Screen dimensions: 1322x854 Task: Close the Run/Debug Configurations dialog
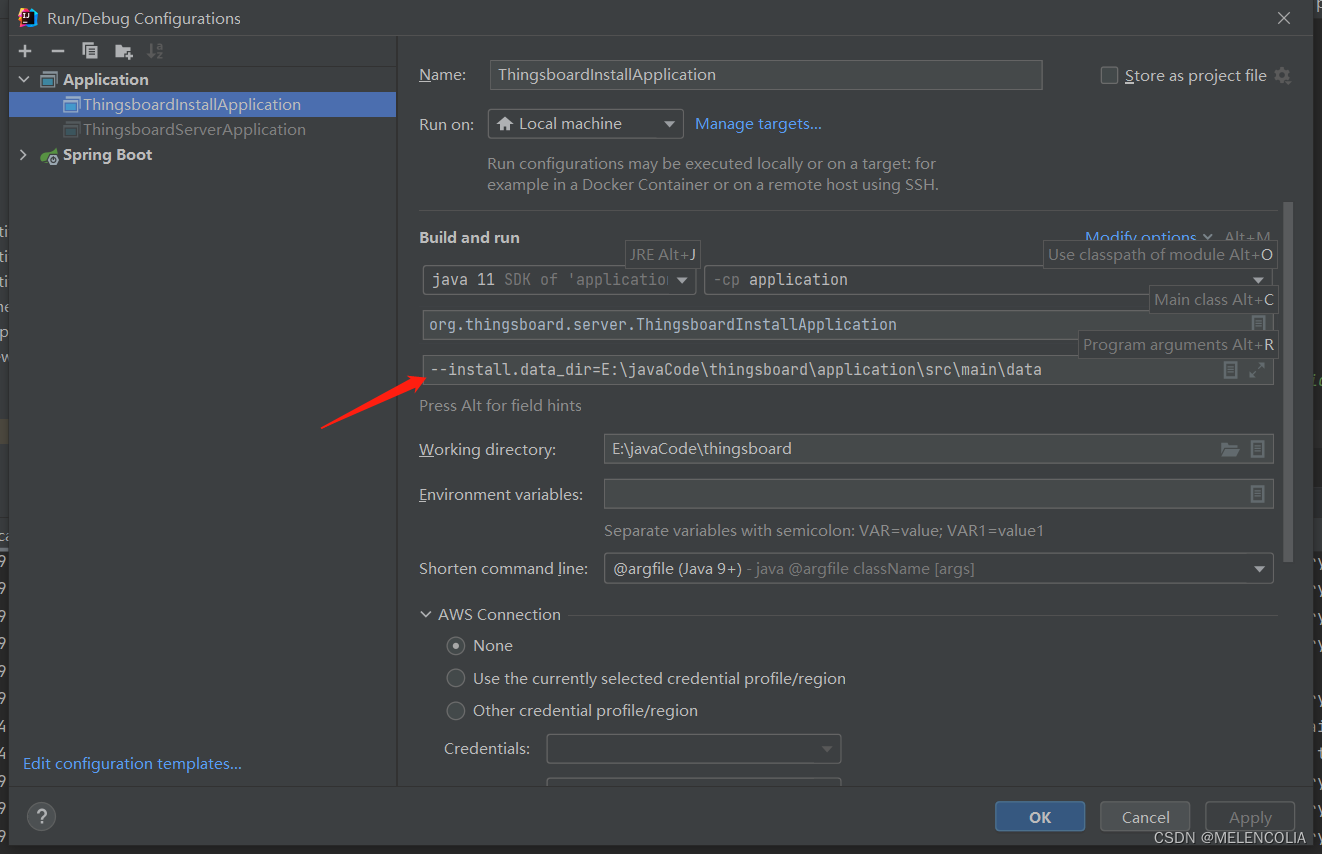1284,18
